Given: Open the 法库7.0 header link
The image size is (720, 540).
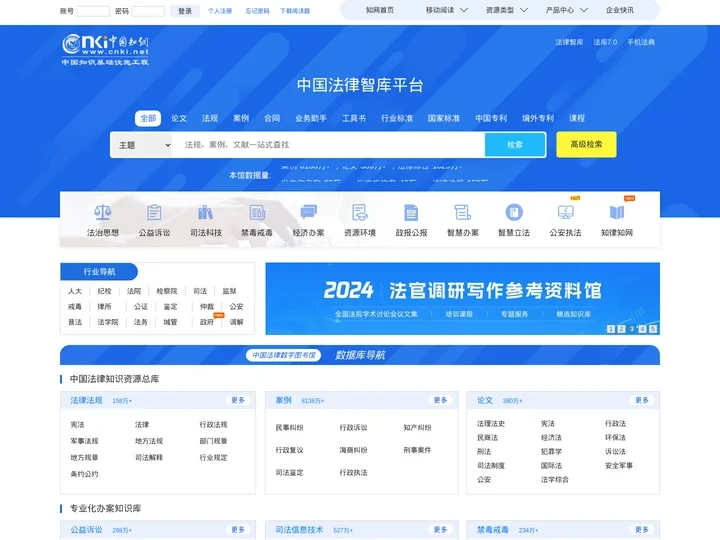Looking at the screenshot, I should pos(605,42).
